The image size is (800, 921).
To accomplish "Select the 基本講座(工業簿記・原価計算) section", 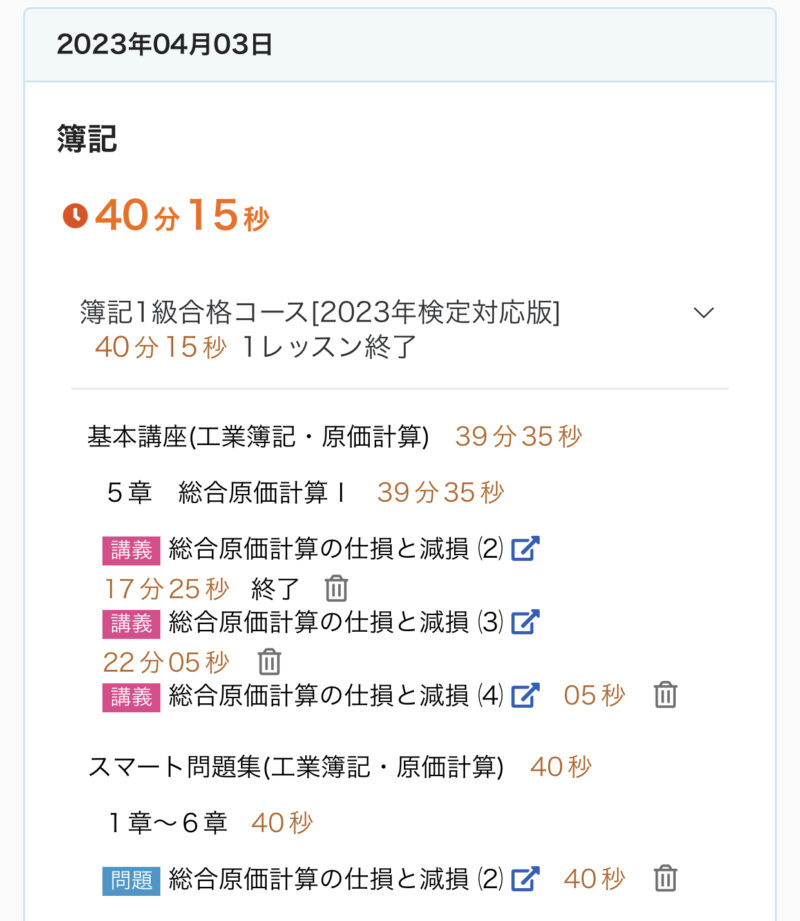I will (258, 437).
